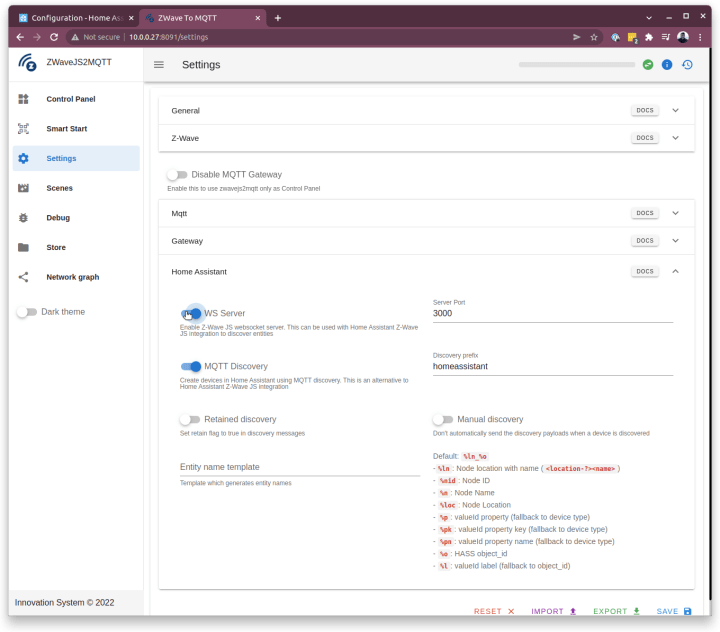Click the browser profile avatar
The height and width of the screenshot is (632, 720).
[x=683, y=37]
